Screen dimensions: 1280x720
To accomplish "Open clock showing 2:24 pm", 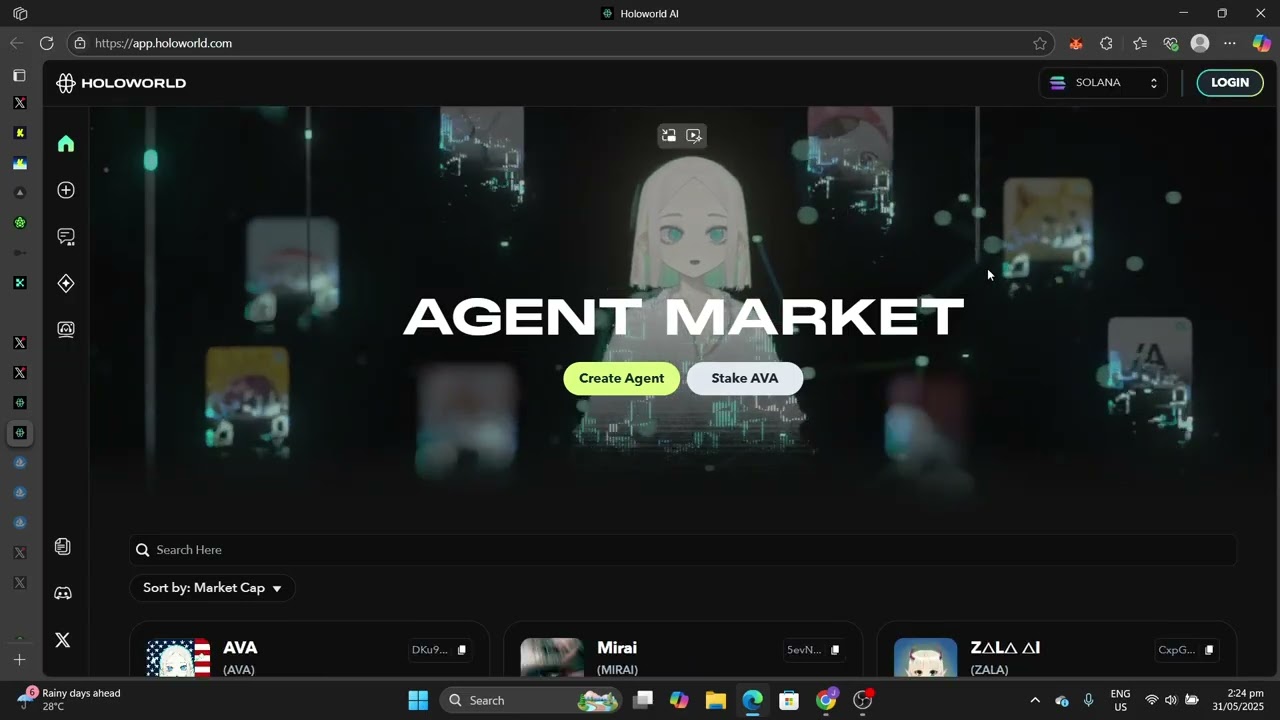I will tap(1238, 700).
